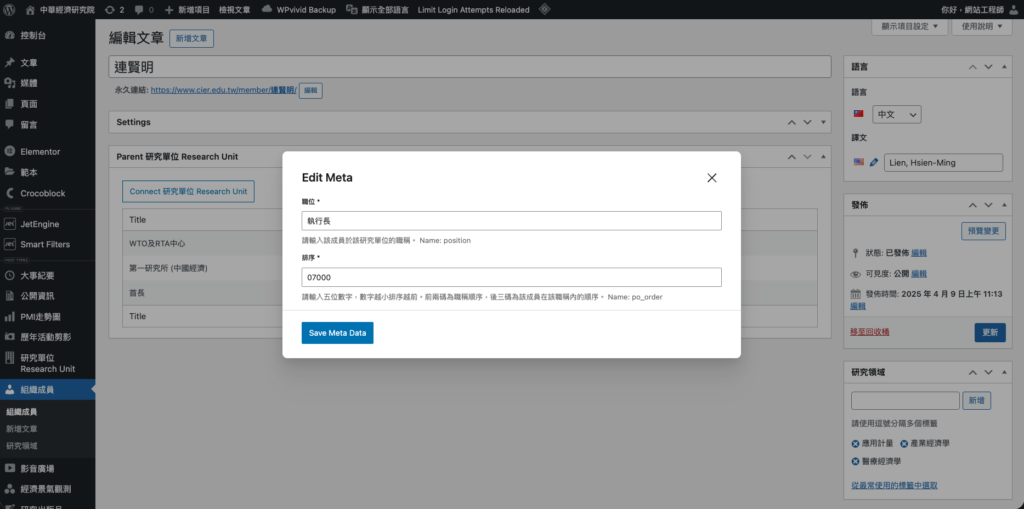This screenshot has width=1024, height=509.
Task: Toggle the Settings panel collapse arrow
Action: (821, 122)
